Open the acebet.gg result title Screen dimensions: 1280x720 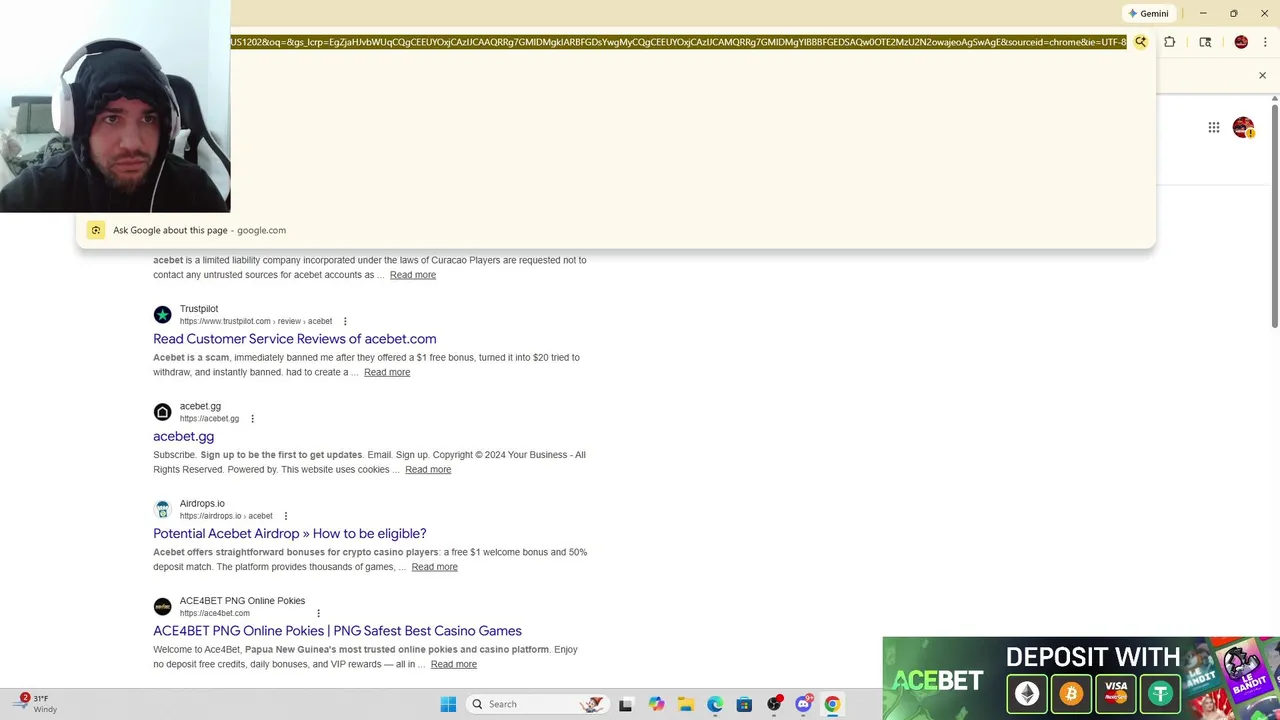[183, 436]
